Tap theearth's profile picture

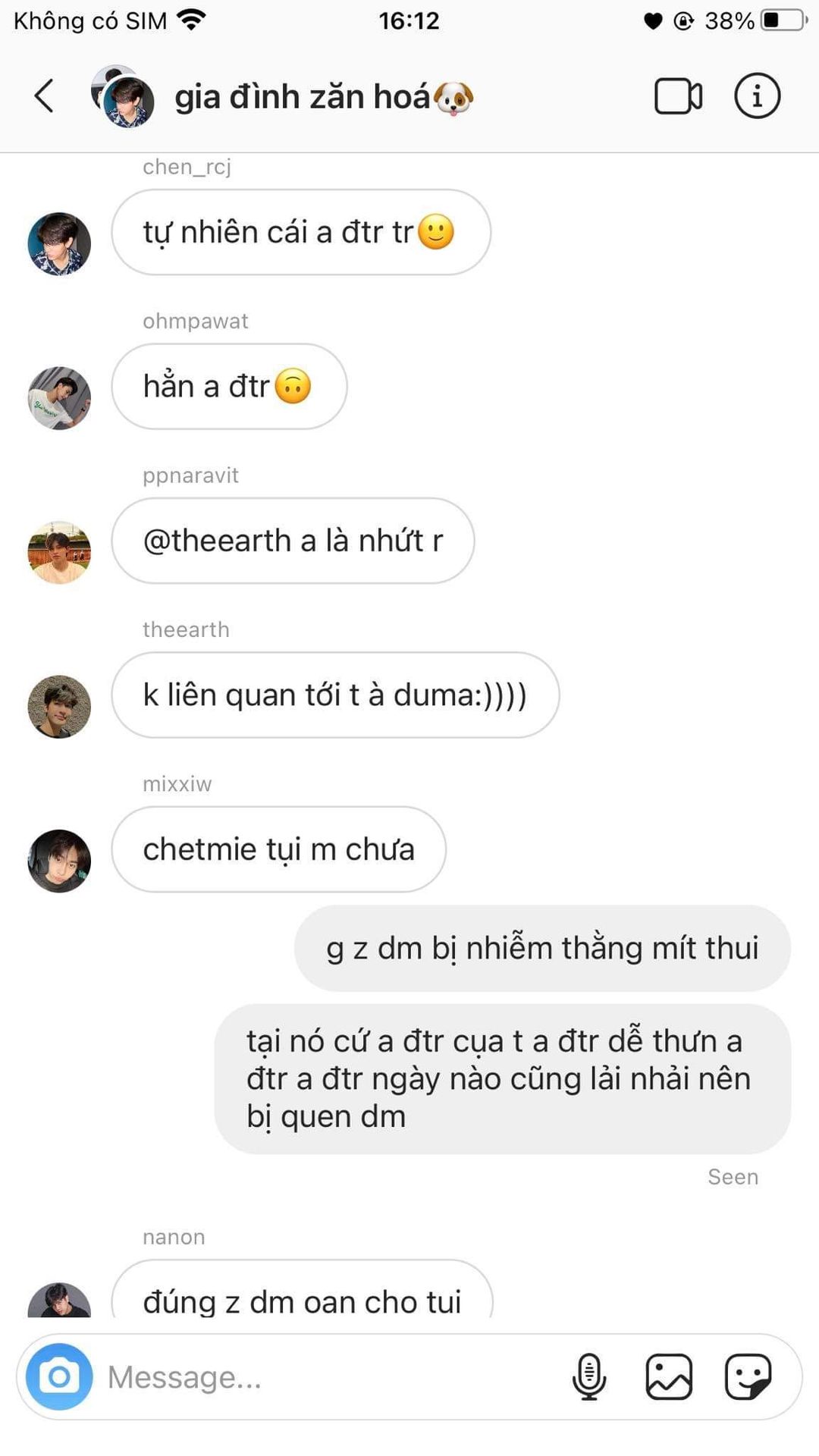pyautogui.click(x=59, y=707)
